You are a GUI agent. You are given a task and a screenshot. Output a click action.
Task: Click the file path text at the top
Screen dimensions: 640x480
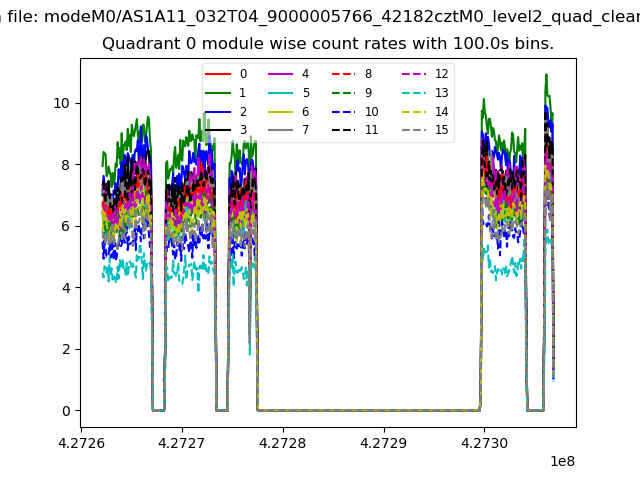[320, 15]
